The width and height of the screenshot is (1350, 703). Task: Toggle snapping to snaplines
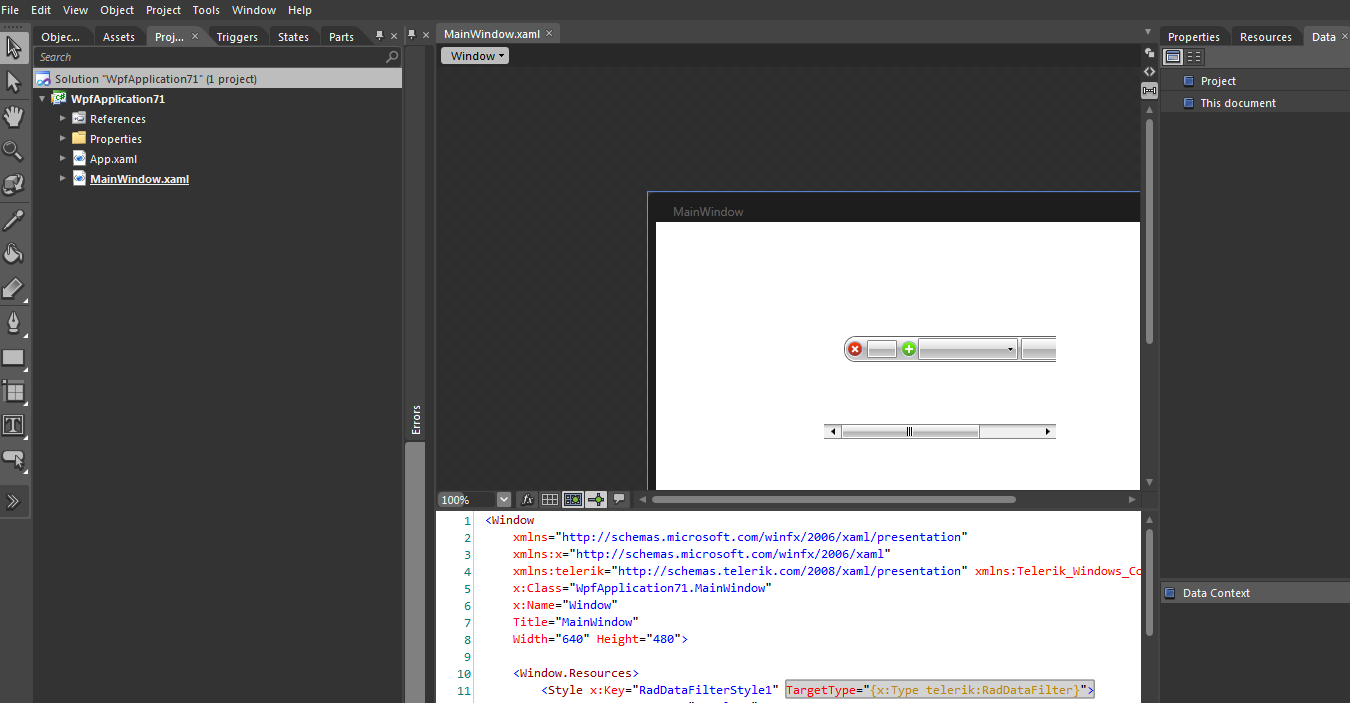tap(596, 499)
